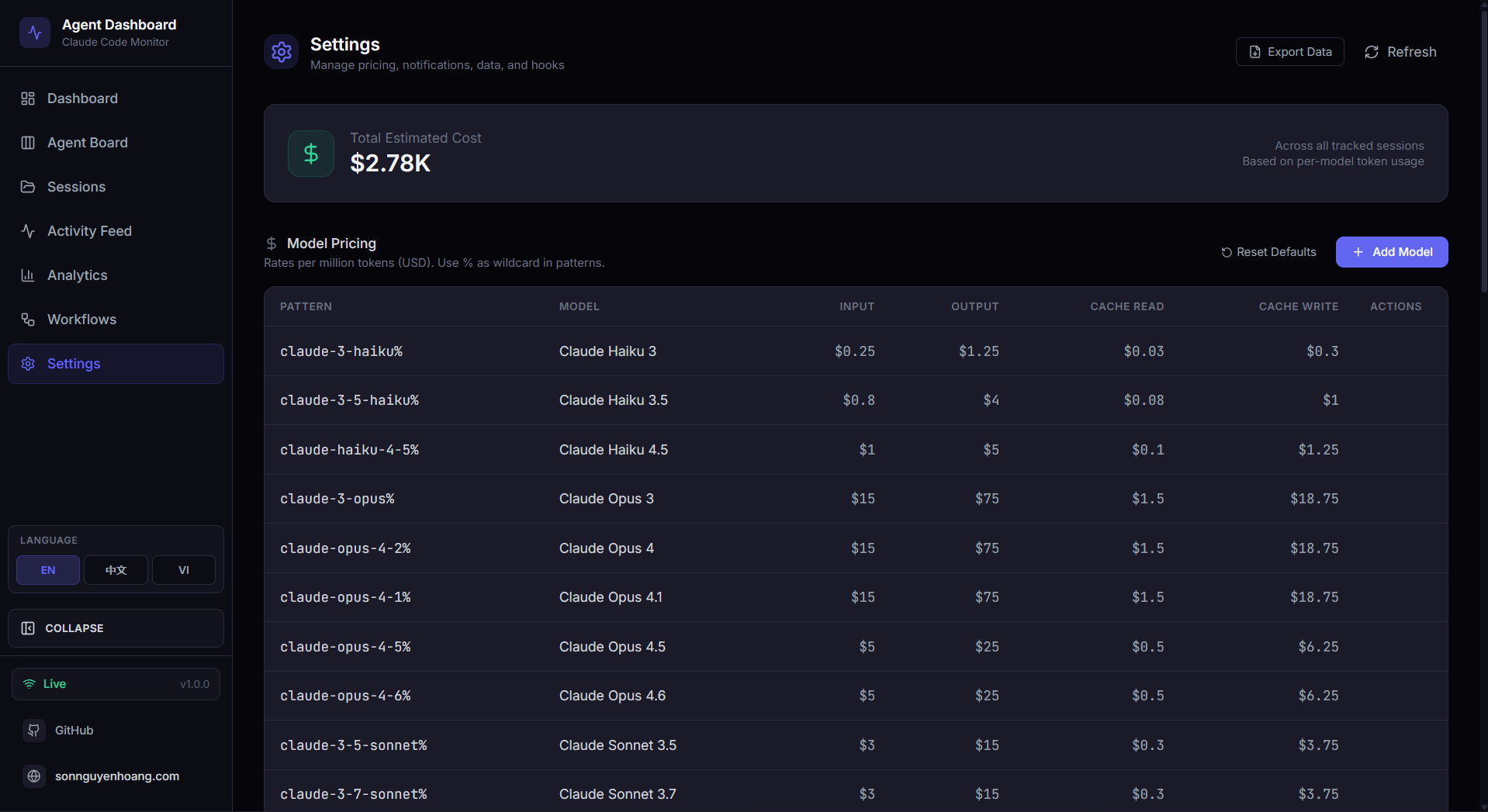
Task: Open the sonnguyenhoang.com link
Action: [x=117, y=776]
